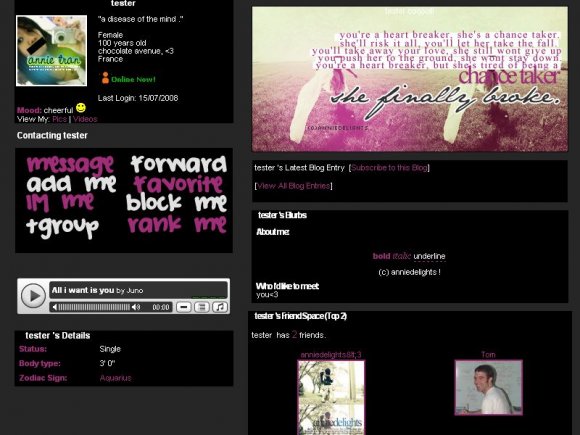Click the 'italic' sample text
The width and height of the screenshot is (580, 435).
(402, 256)
